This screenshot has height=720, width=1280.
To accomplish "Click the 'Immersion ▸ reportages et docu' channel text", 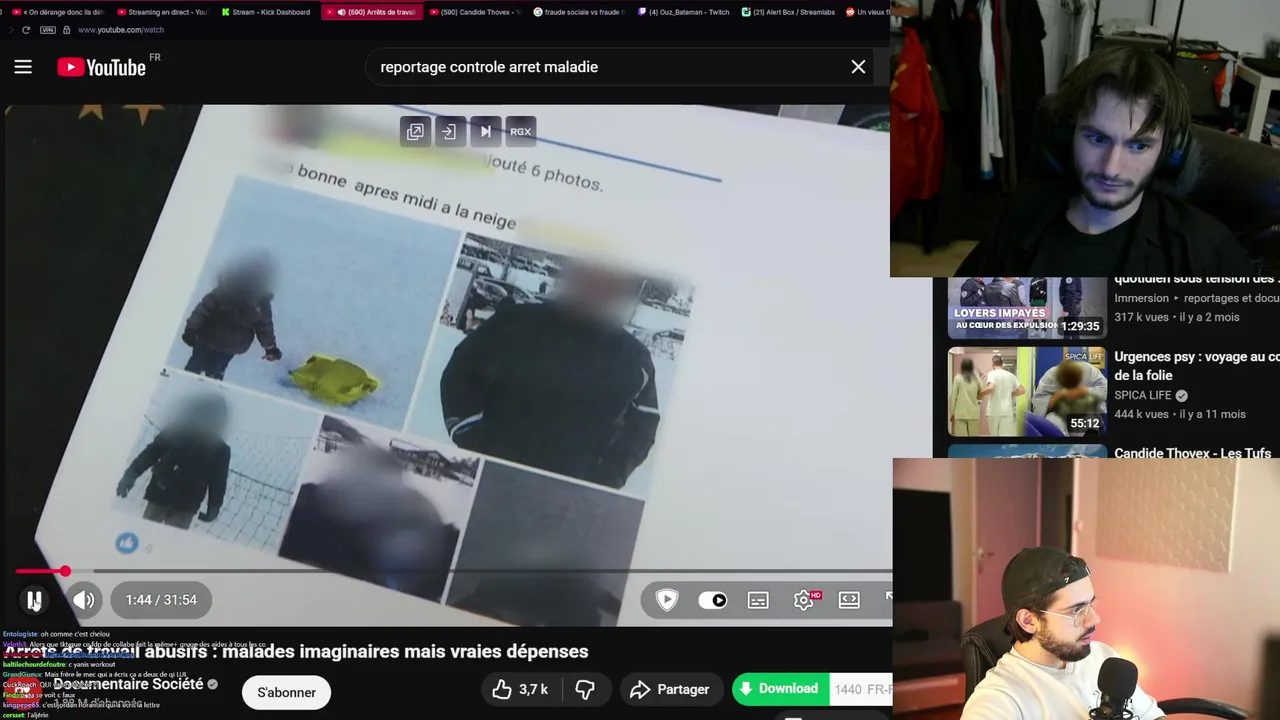I will click(1196, 298).
